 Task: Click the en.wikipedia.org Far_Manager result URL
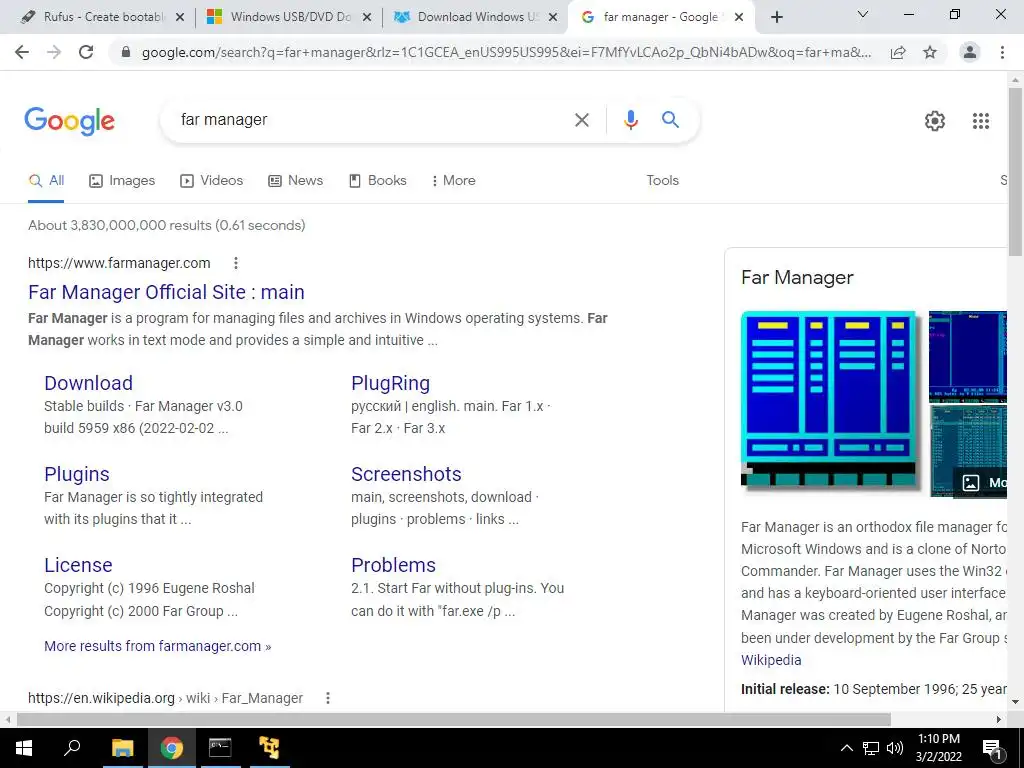[x=165, y=698]
